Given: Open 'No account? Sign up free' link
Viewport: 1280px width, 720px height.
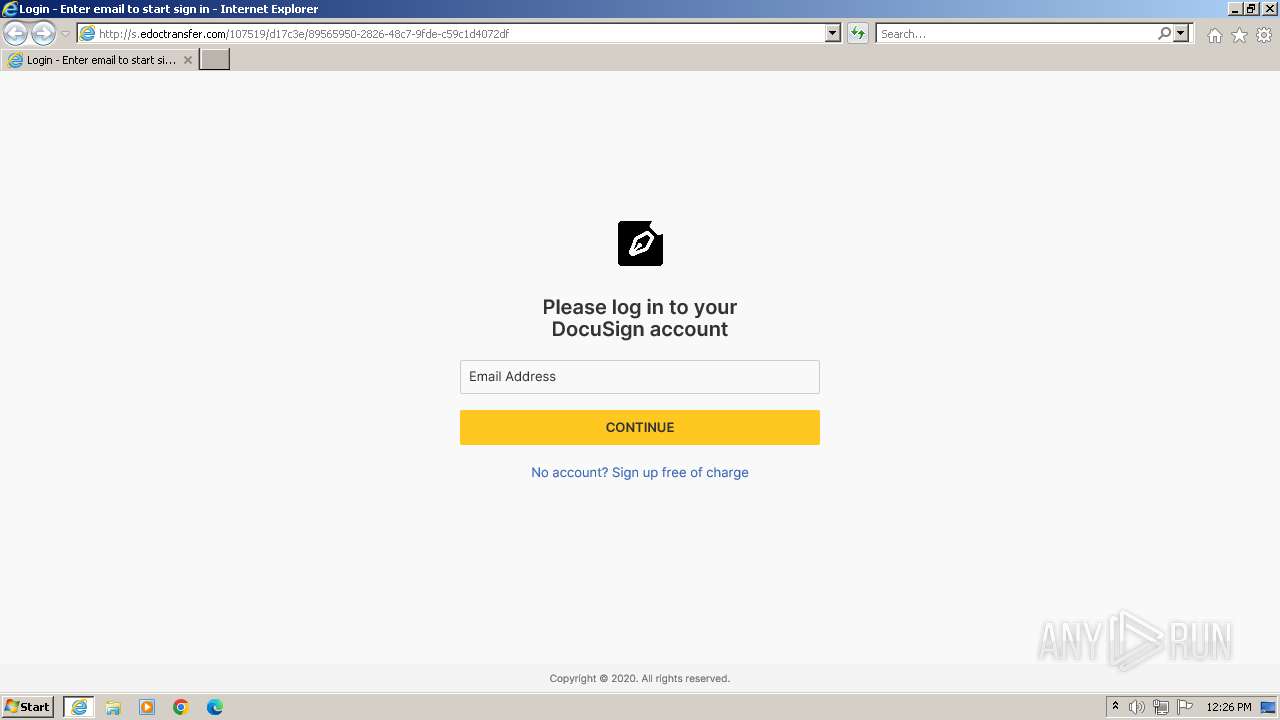Looking at the screenshot, I should click(x=640, y=473).
